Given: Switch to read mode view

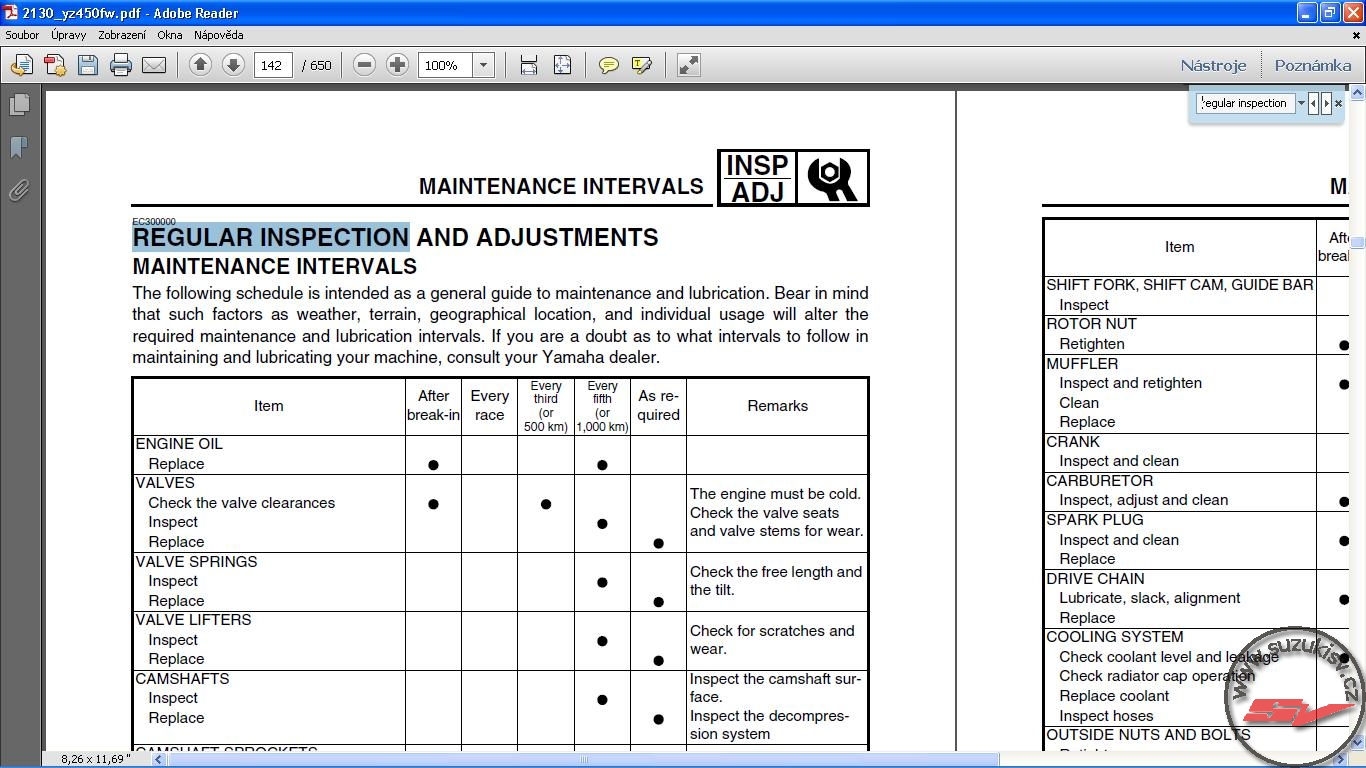Looking at the screenshot, I should pos(689,65).
